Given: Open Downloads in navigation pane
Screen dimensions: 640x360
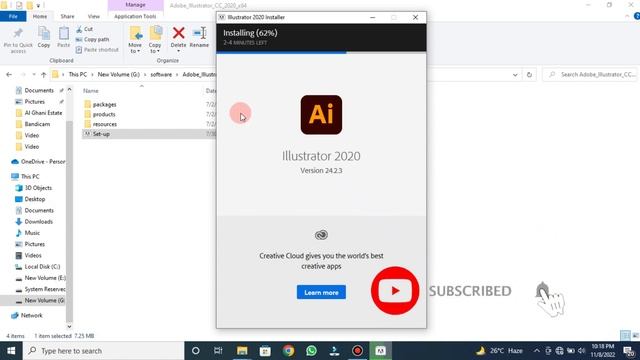Looking at the screenshot, I should point(38,222).
